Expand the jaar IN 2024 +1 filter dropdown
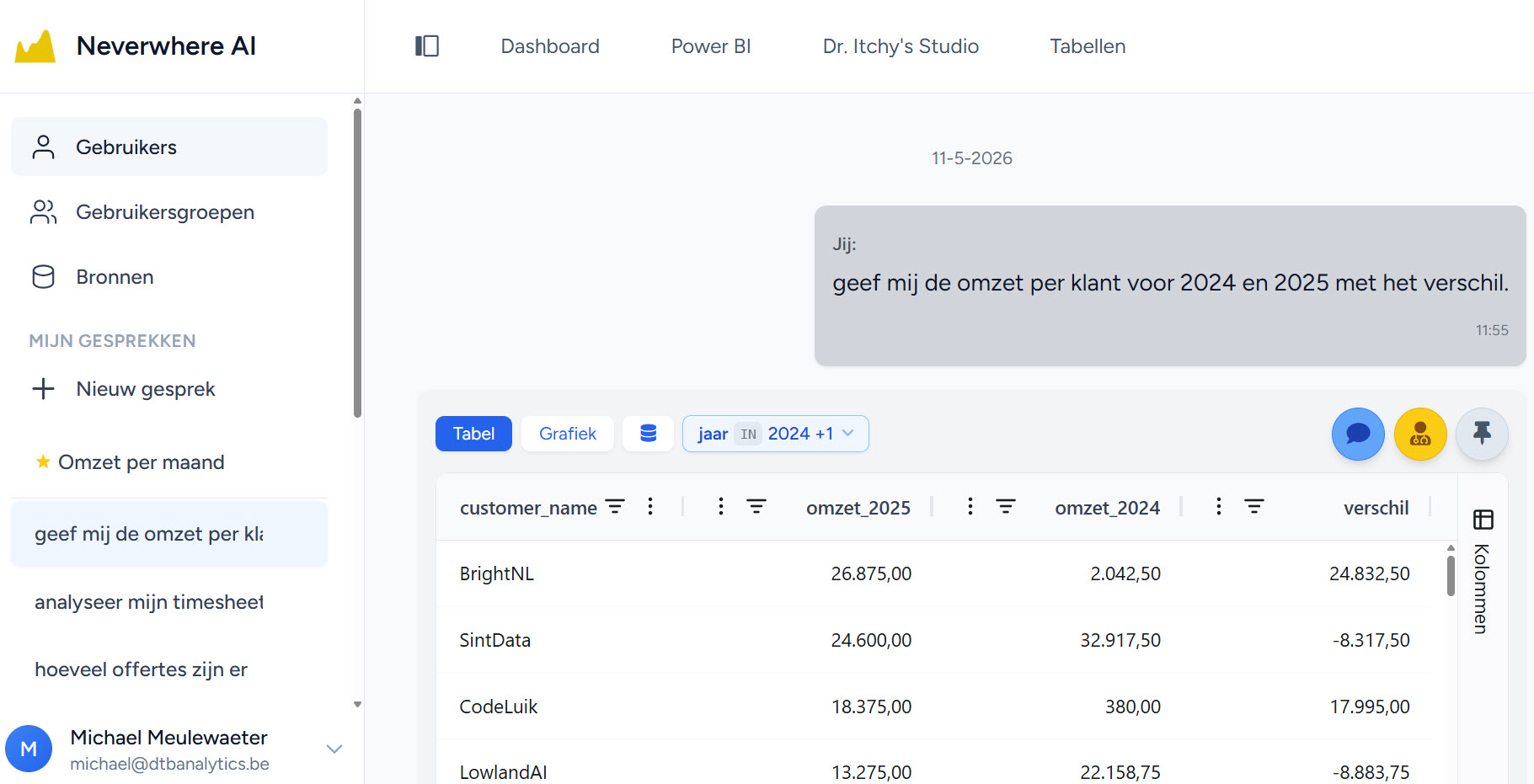The image size is (1534, 784). tap(775, 434)
